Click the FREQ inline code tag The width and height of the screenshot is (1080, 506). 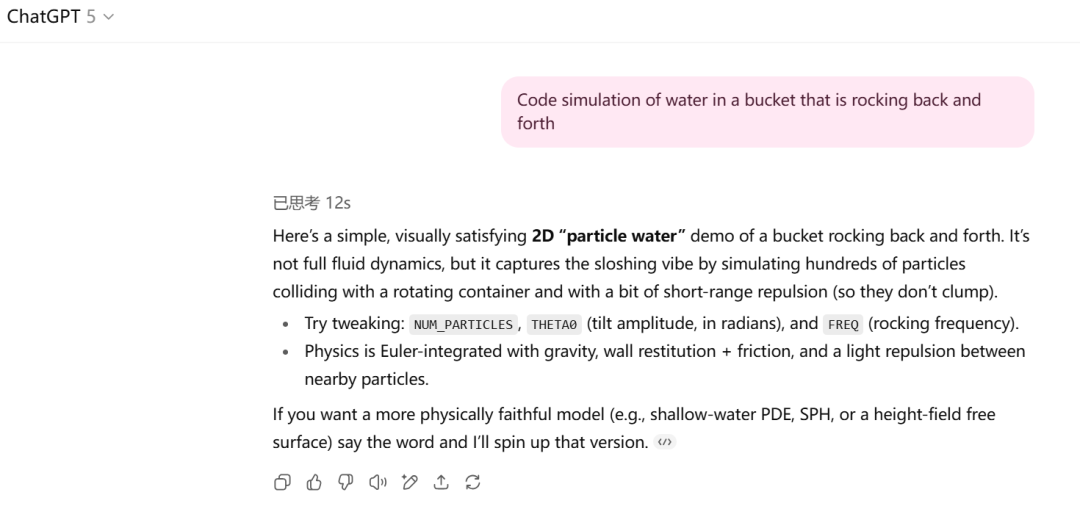click(x=836, y=325)
